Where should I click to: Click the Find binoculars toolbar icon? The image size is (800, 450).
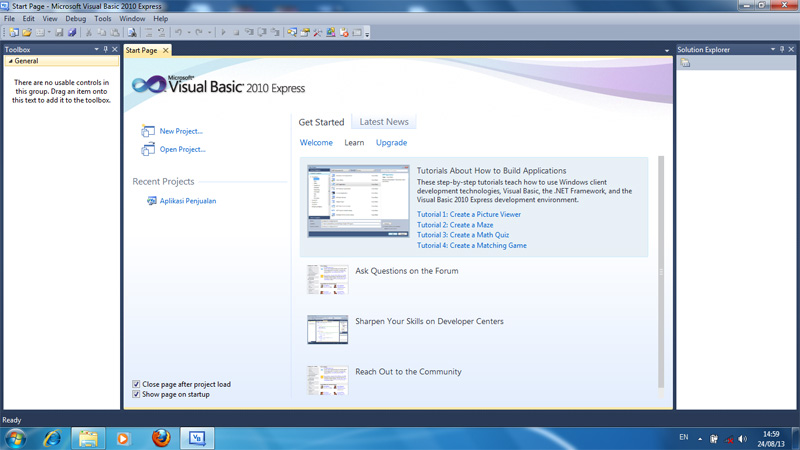pyautogui.click(x=132, y=33)
